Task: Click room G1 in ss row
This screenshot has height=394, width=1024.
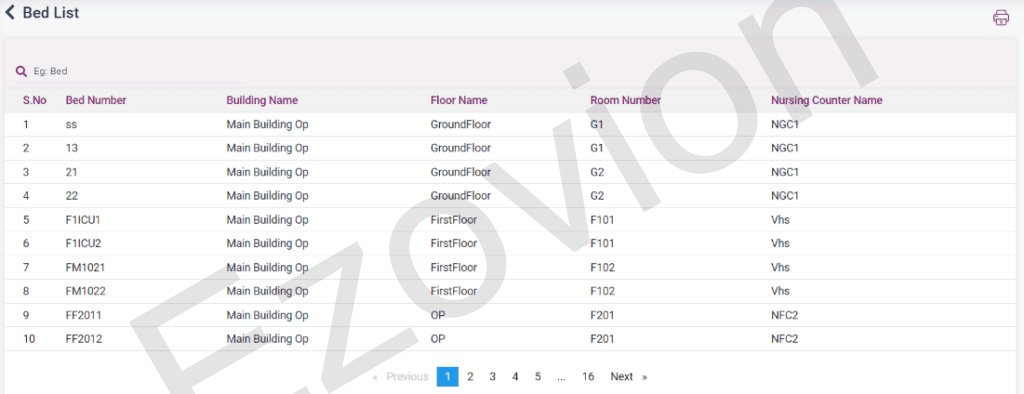Action: tap(597, 124)
